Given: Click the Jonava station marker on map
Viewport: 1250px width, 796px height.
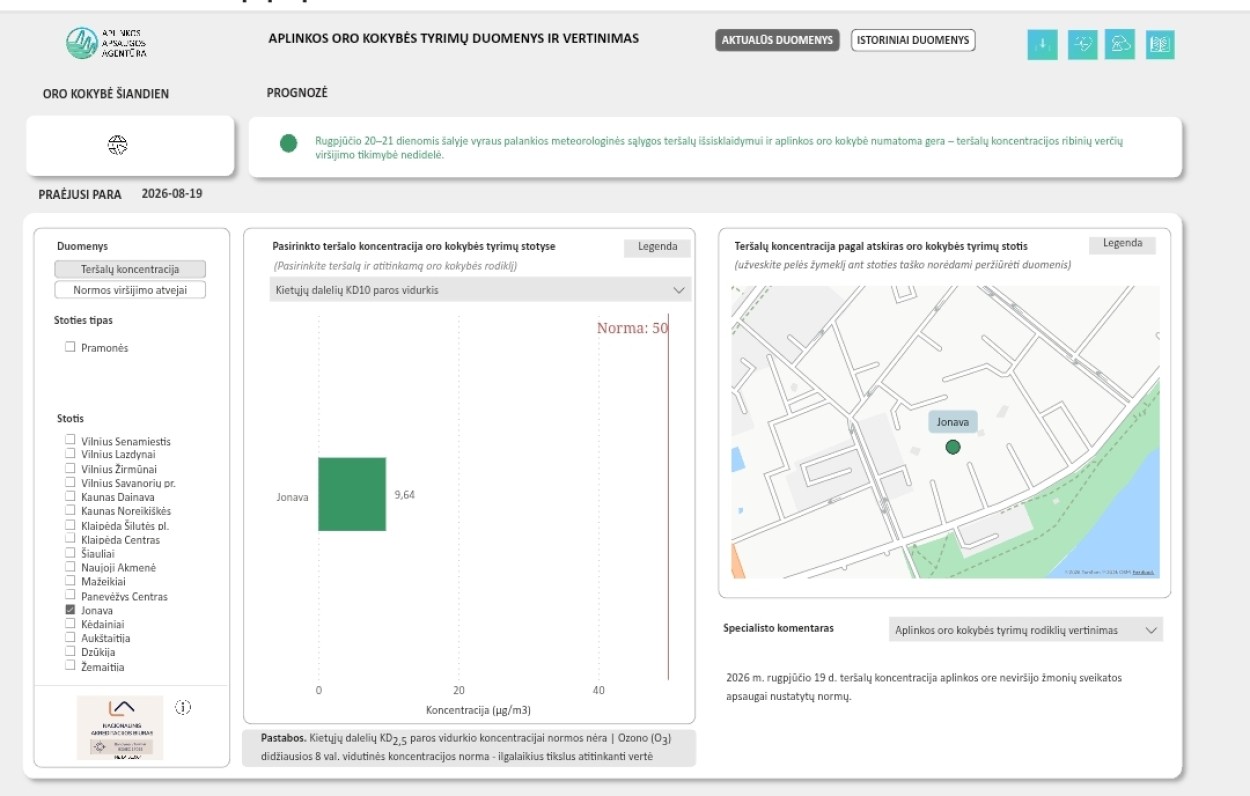Looking at the screenshot, I should point(952,447).
